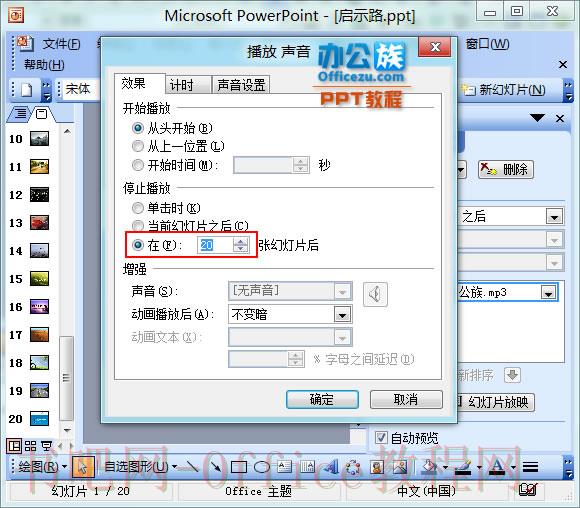Expand the 之后 start dropdown in task pane
Image resolution: width=580 pixels, height=508 pixels.
point(554,216)
